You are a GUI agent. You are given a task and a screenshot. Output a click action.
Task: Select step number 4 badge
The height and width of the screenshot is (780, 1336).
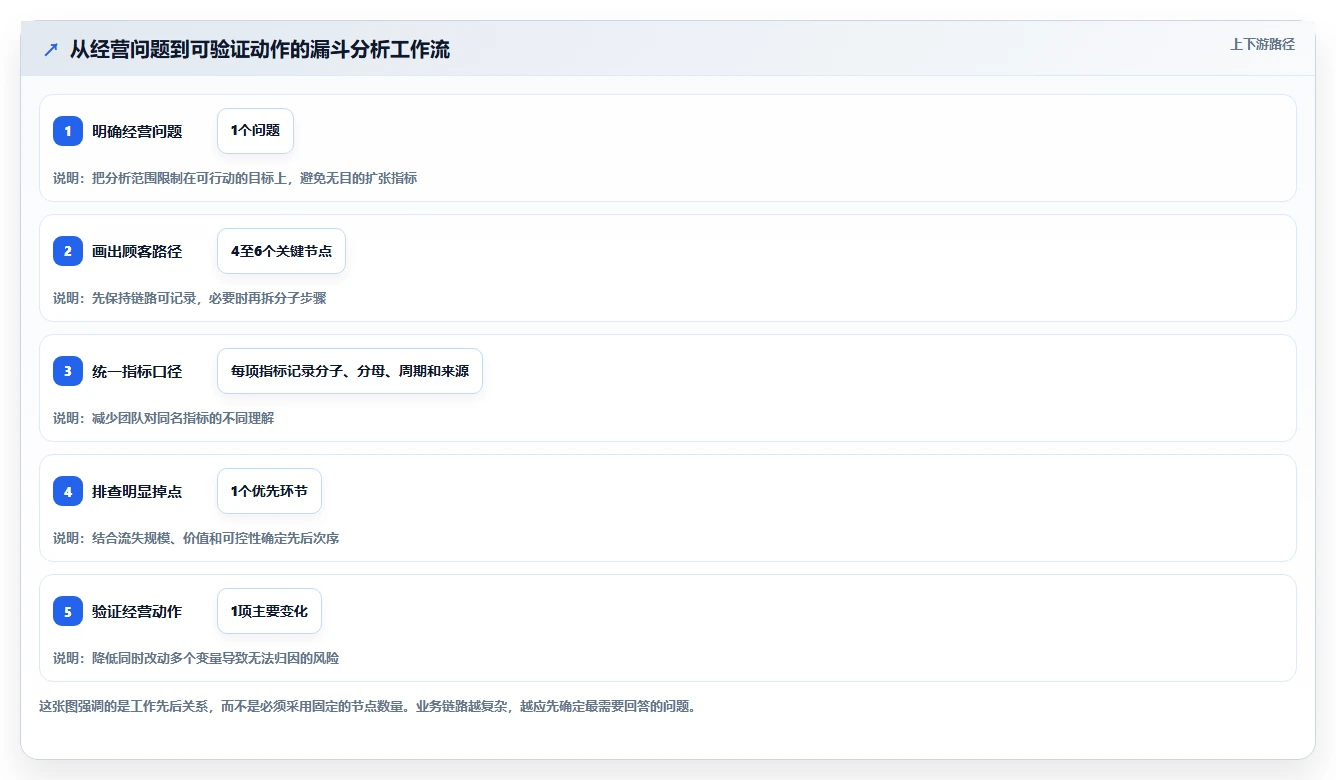68,491
